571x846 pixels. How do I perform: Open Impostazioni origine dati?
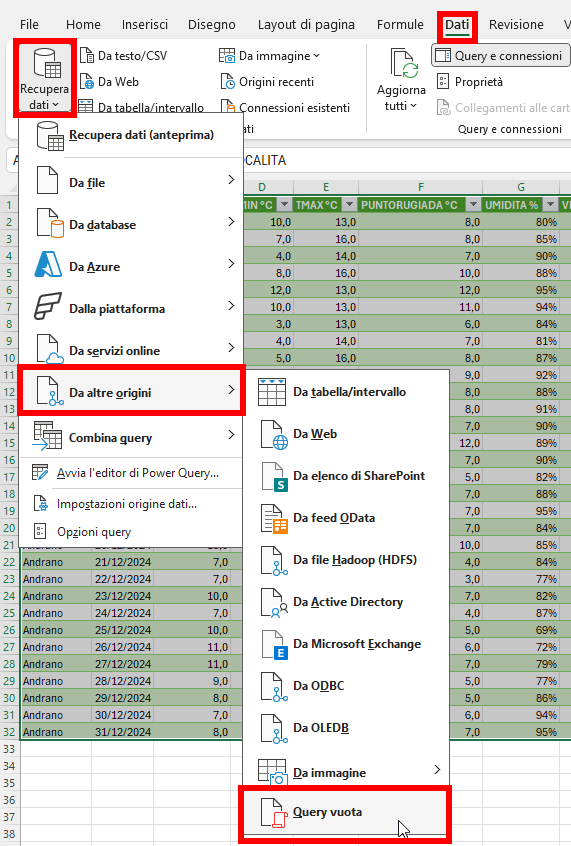pyautogui.click(x=131, y=504)
